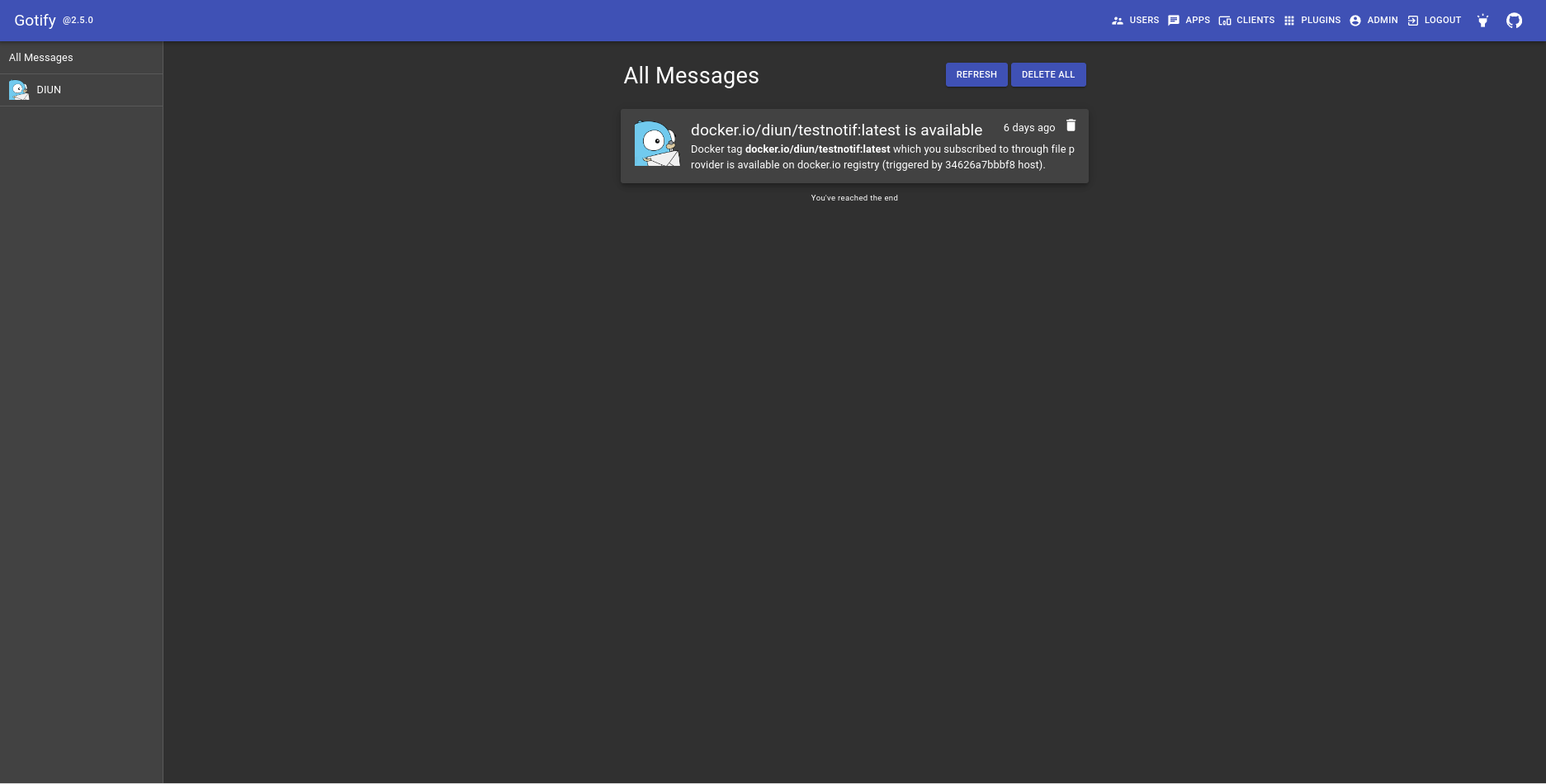Viewport: 1546px width, 784px height.
Task: Toggle the light/dark theme bulb icon
Action: (x=1483, y=21)
